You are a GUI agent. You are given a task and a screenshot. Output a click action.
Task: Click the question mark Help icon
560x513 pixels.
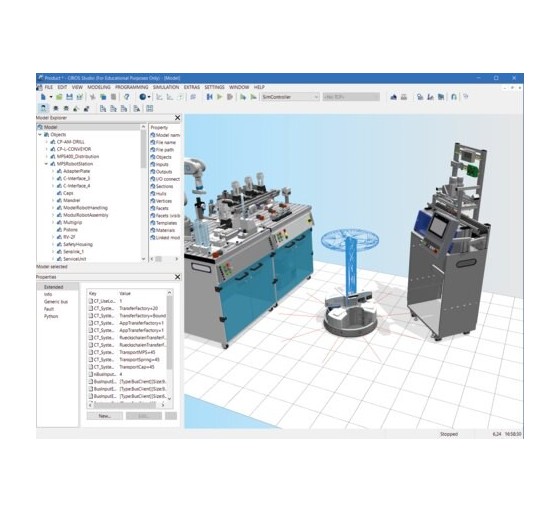tap(126, 97)
